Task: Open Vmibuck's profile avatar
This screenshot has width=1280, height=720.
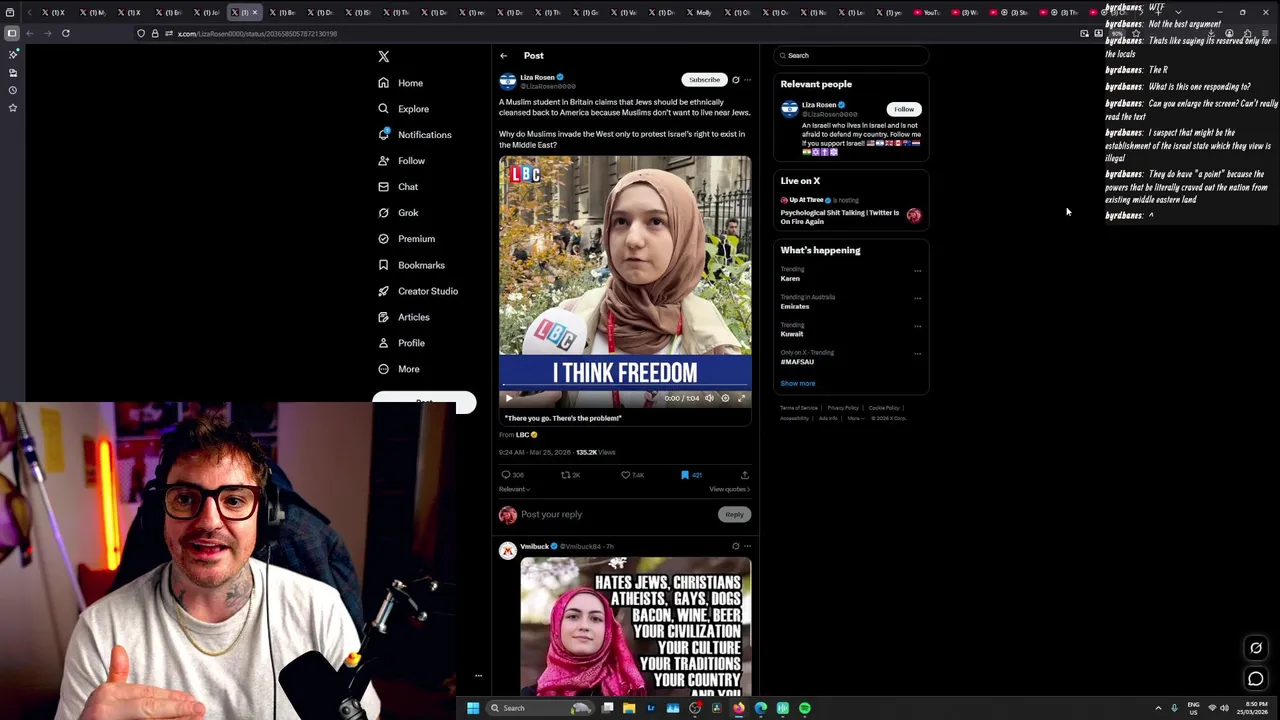Action: click(x=508, y=550)
